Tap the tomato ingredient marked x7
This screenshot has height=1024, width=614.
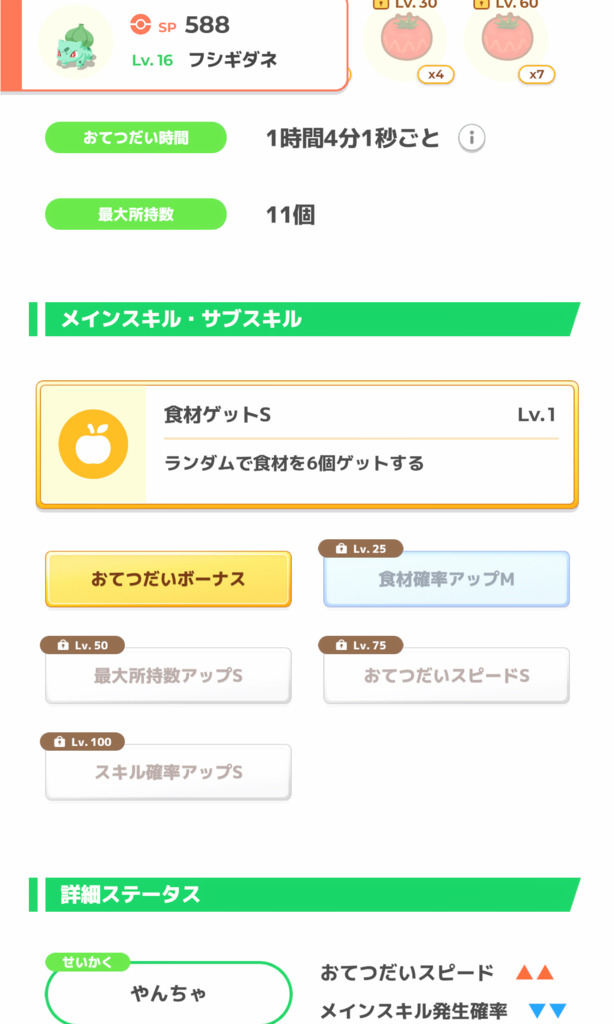(x=507, y=40)
